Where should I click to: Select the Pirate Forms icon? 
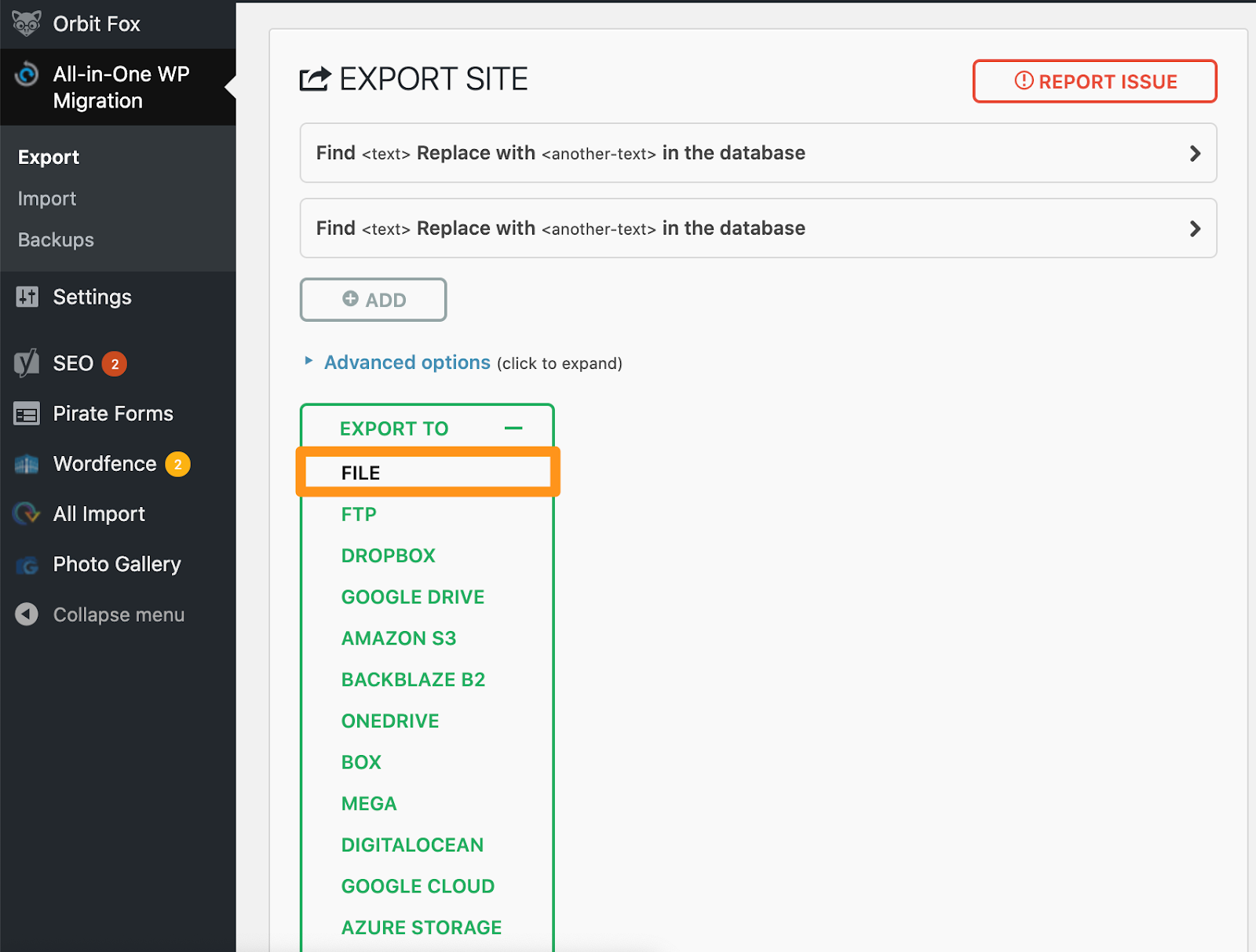click(x=26, y=413)
